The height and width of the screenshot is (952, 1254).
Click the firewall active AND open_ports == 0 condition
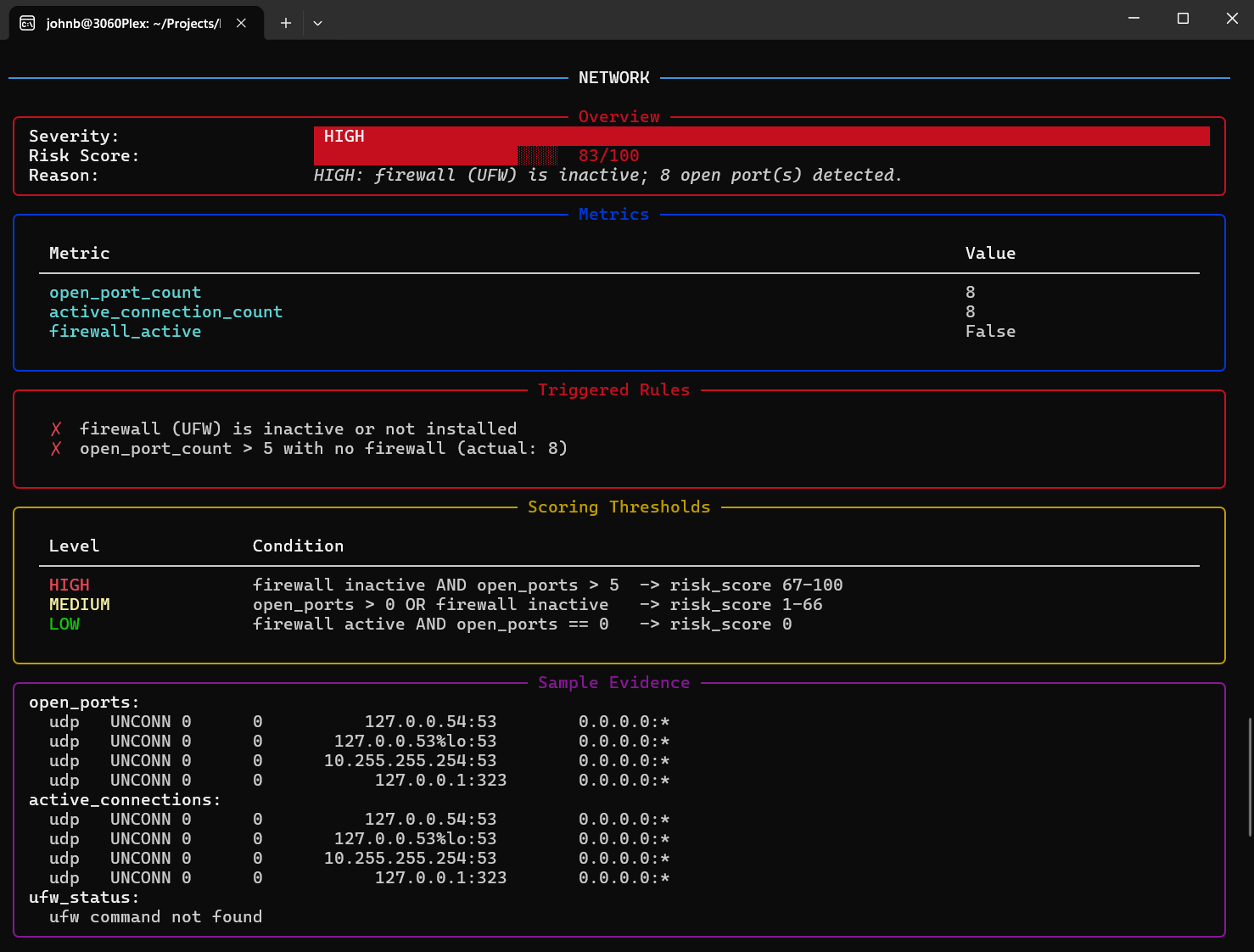430,624
